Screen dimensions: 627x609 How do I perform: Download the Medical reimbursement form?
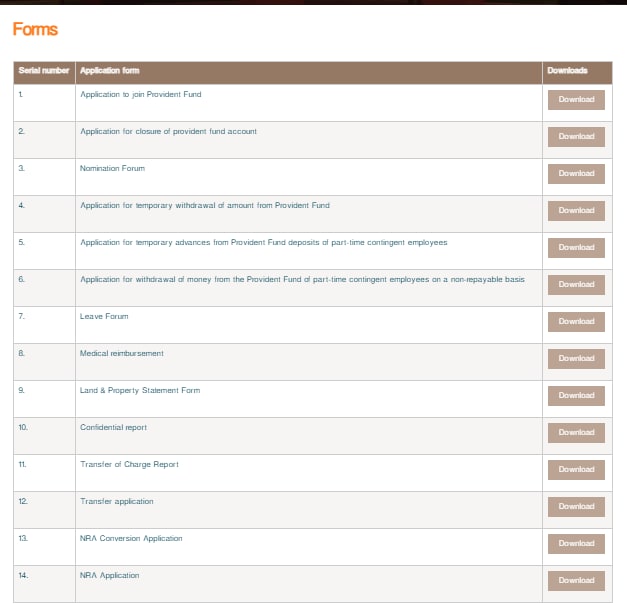point(576,358)
